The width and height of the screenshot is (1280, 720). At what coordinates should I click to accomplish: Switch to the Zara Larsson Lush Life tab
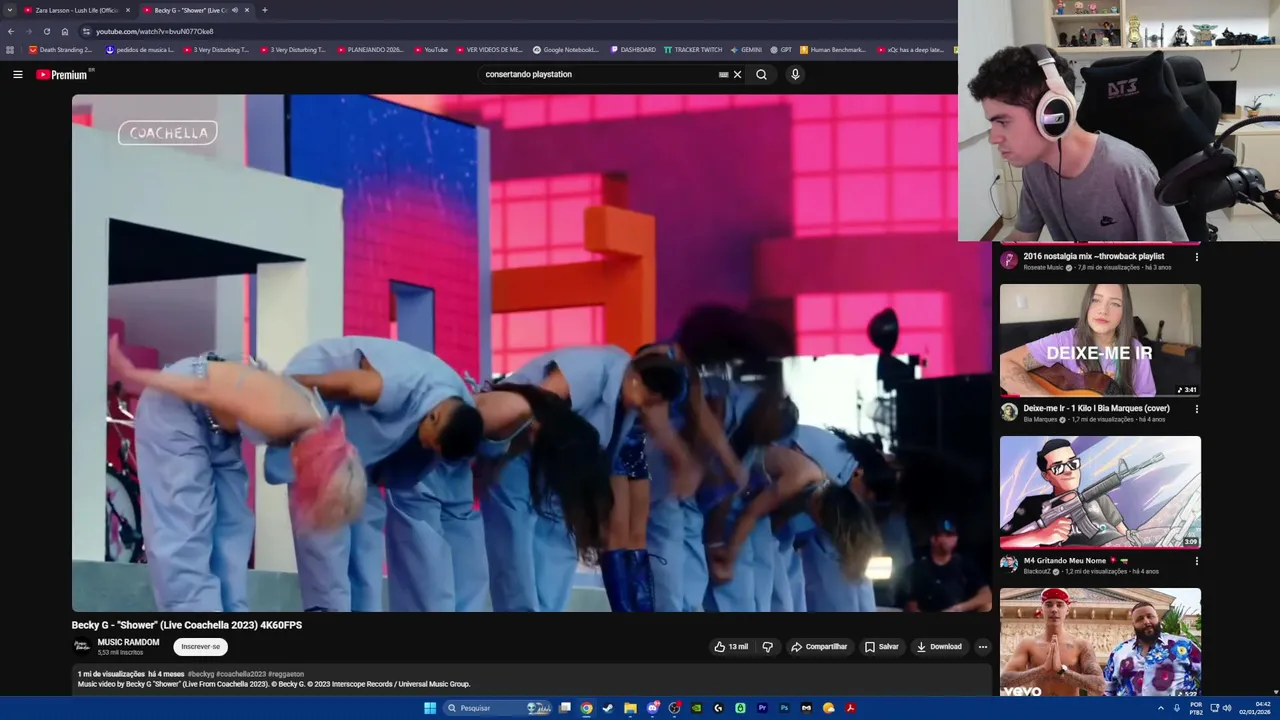click(76, 10)
